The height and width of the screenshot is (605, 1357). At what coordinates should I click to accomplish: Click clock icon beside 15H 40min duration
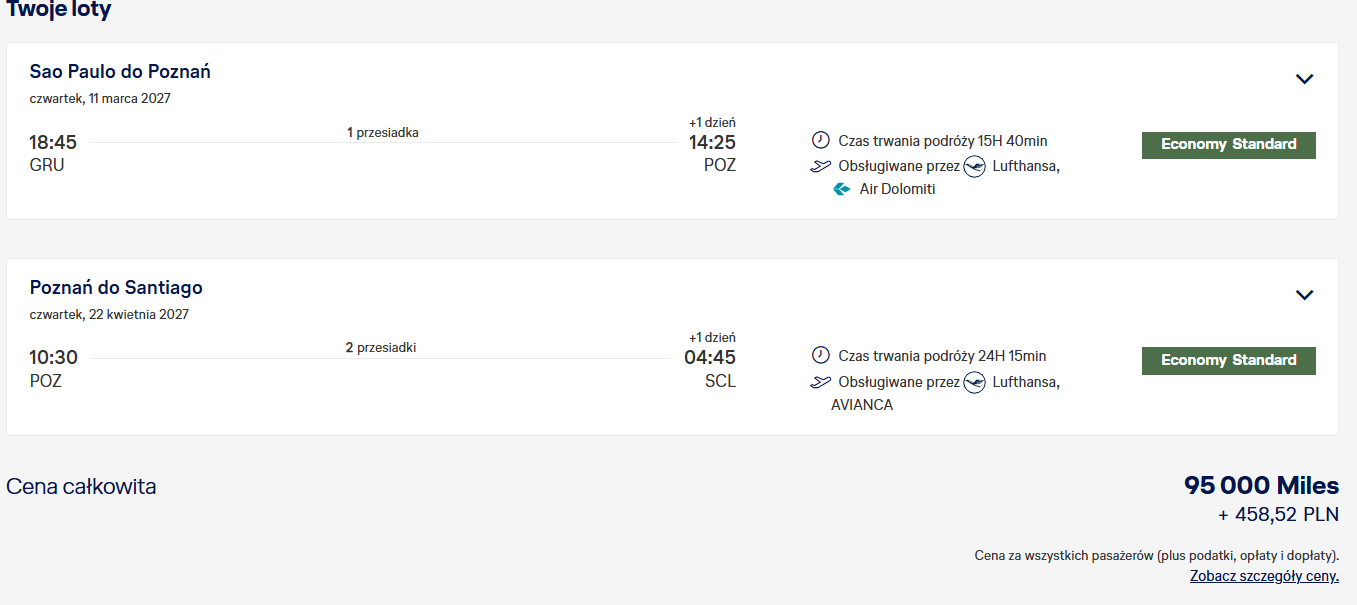[820, 140]
